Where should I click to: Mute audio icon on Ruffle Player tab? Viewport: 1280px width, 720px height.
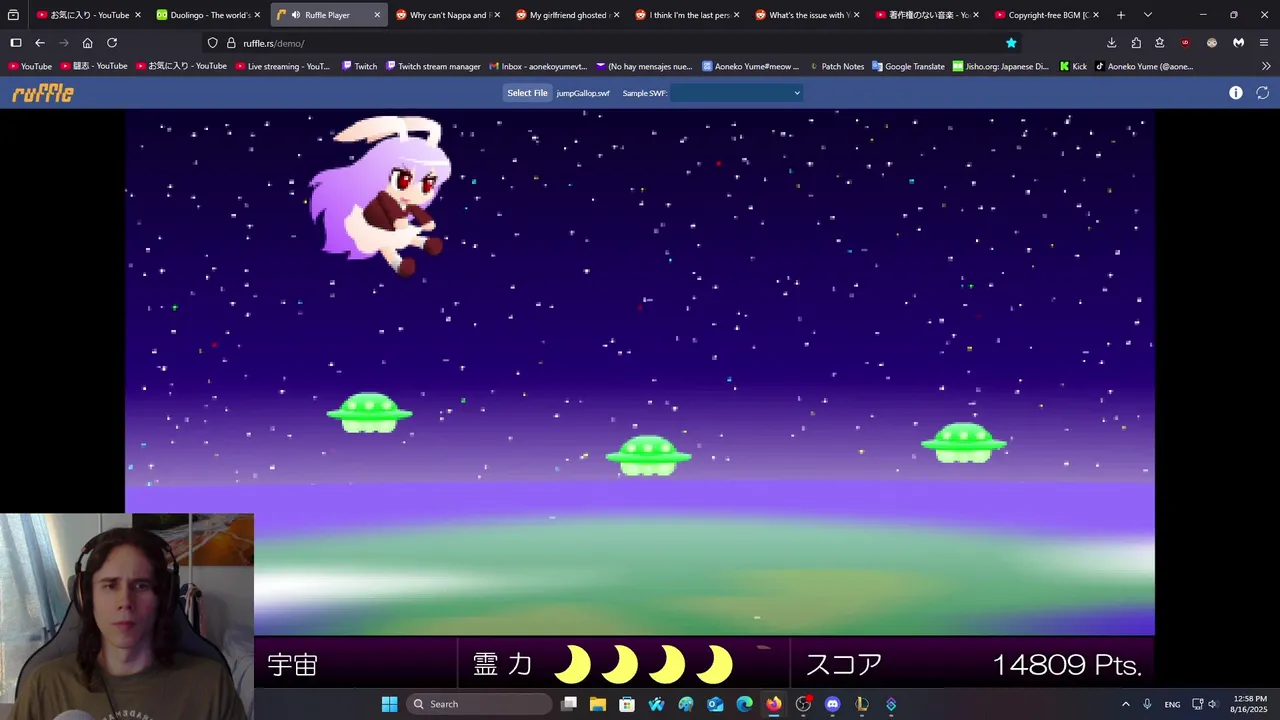pyautogui.click(x=296, y=15)
